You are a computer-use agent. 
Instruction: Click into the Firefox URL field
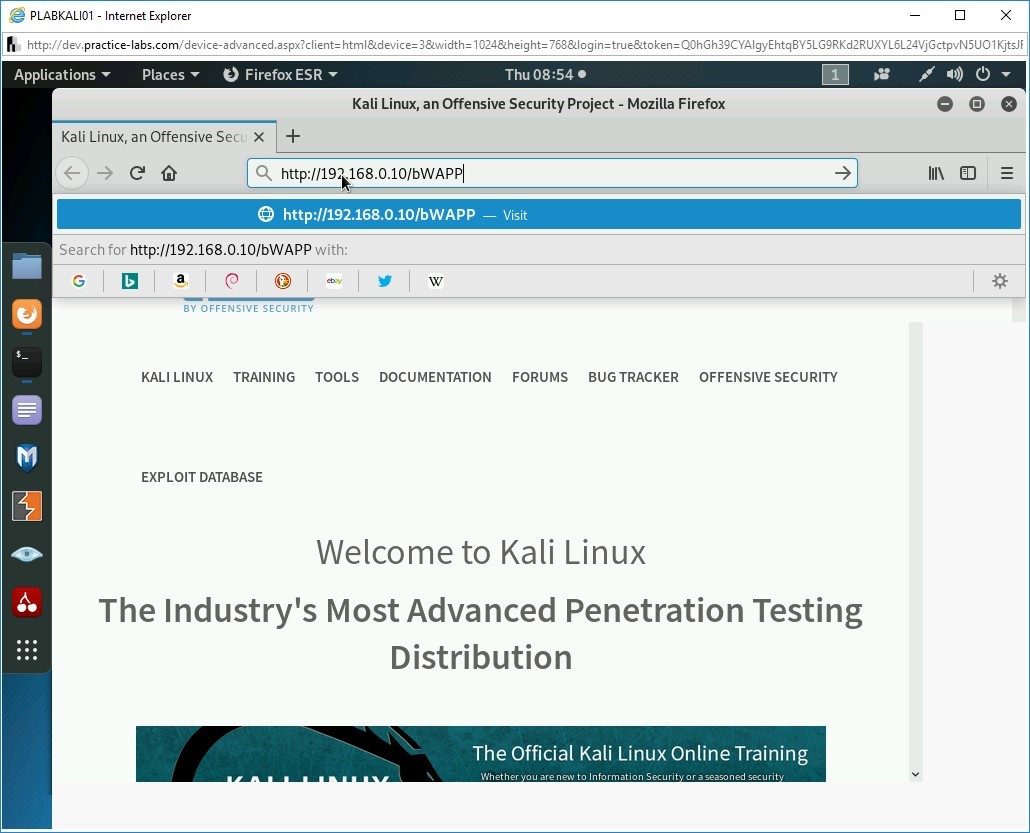tap(550, 173)
